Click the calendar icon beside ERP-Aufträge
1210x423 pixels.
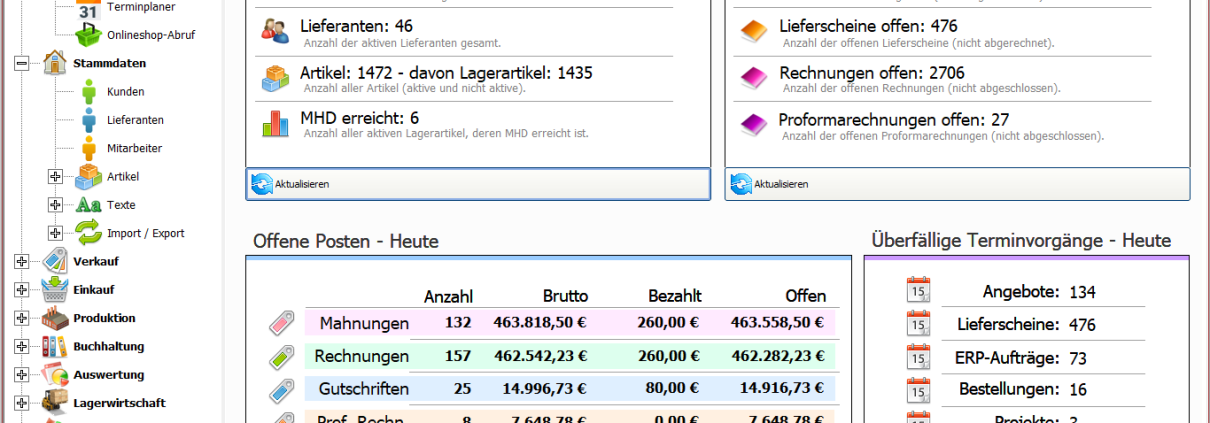click(919, 357)
